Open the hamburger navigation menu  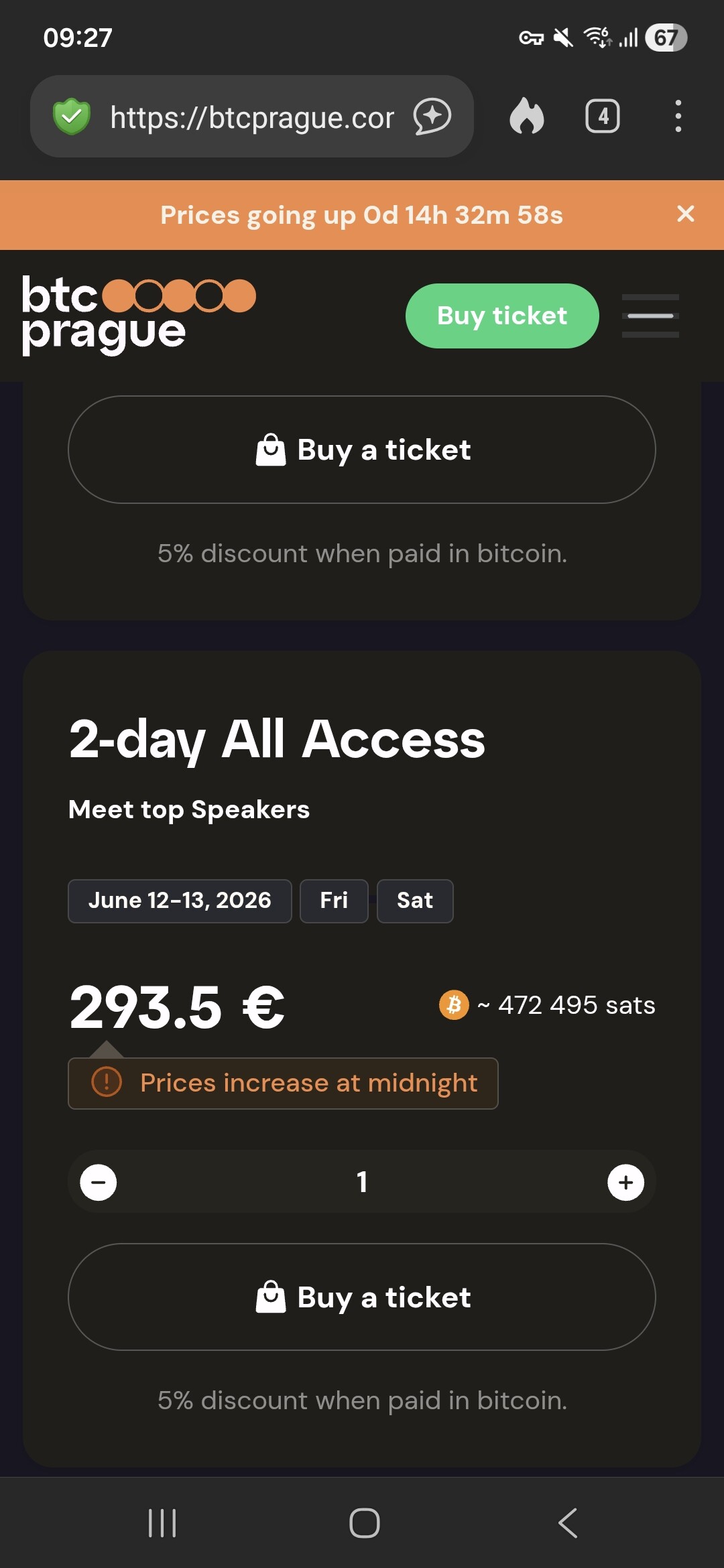[650, 316]
